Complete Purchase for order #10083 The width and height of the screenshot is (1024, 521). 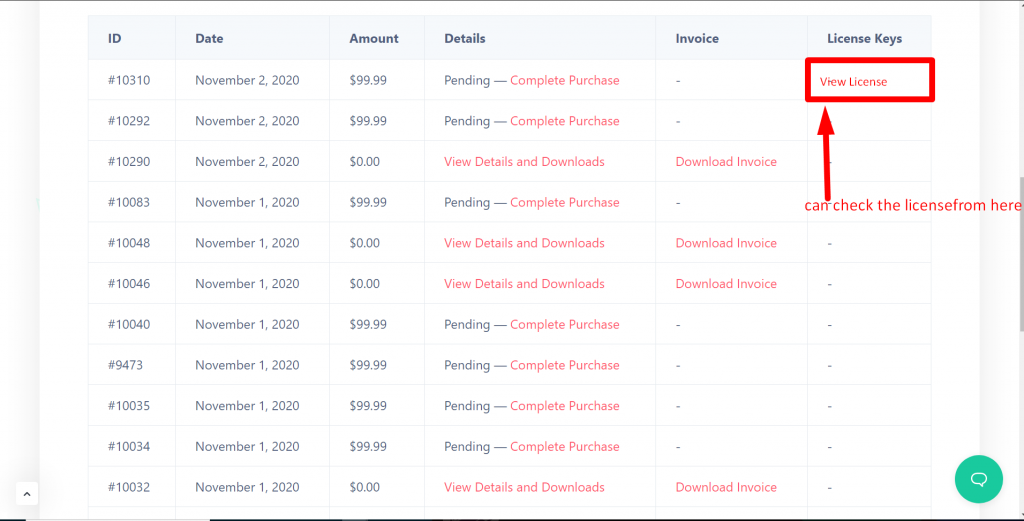pos(564,202)
